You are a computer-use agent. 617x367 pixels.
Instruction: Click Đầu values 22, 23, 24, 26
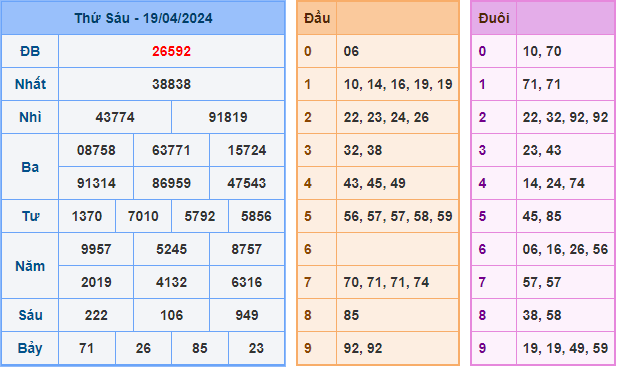[x=386, y=117]
